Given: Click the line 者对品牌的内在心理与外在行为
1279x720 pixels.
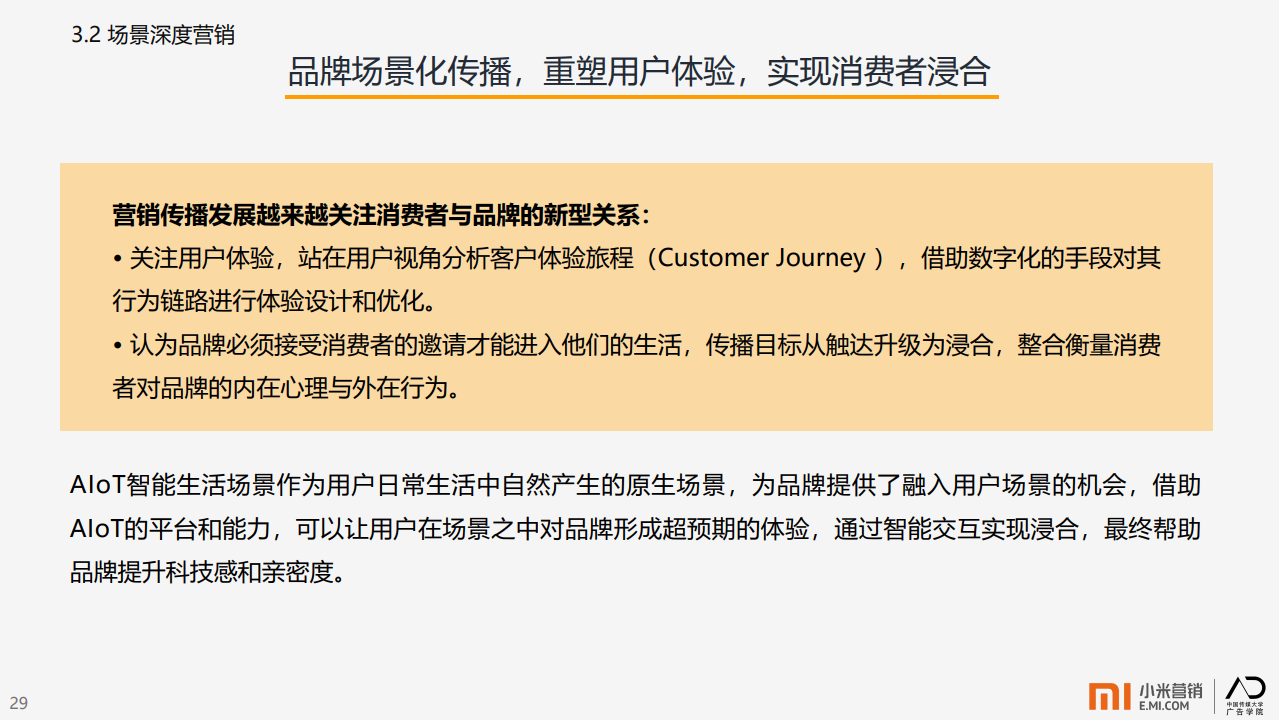Looking at the screenshot, I should (287, 388).
